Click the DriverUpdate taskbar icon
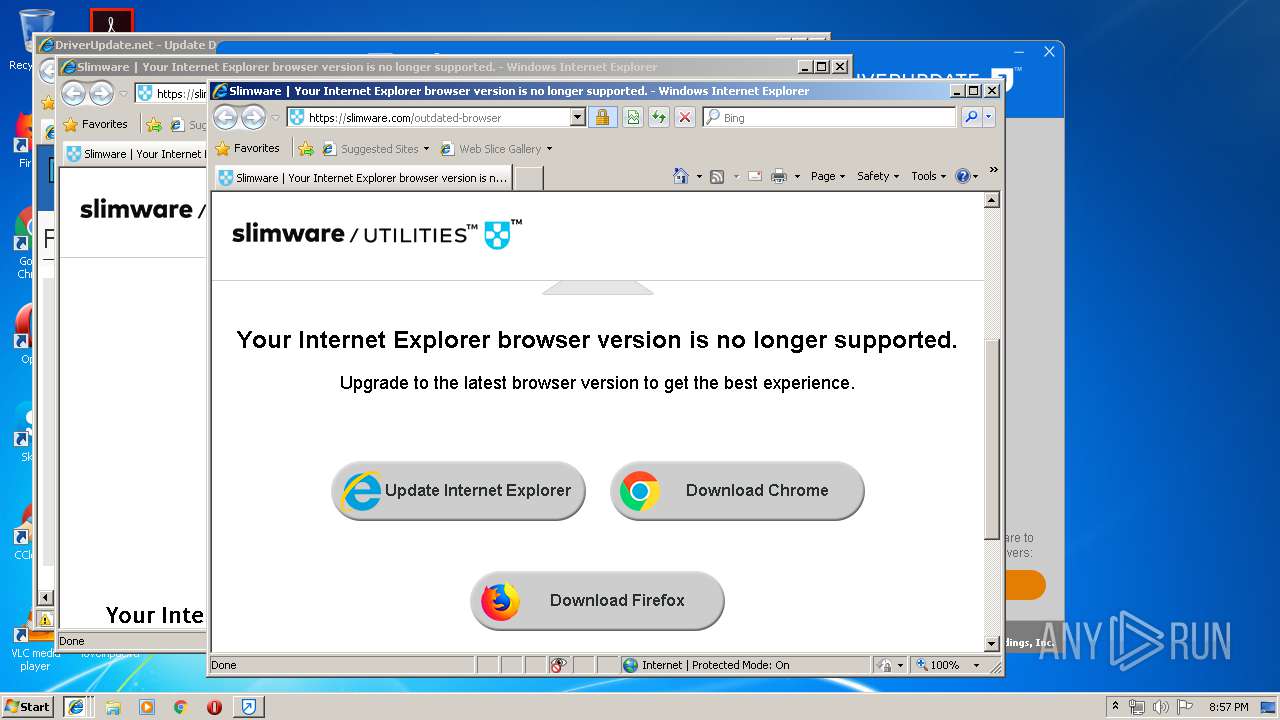1280x720 pixels. [249, 707]
